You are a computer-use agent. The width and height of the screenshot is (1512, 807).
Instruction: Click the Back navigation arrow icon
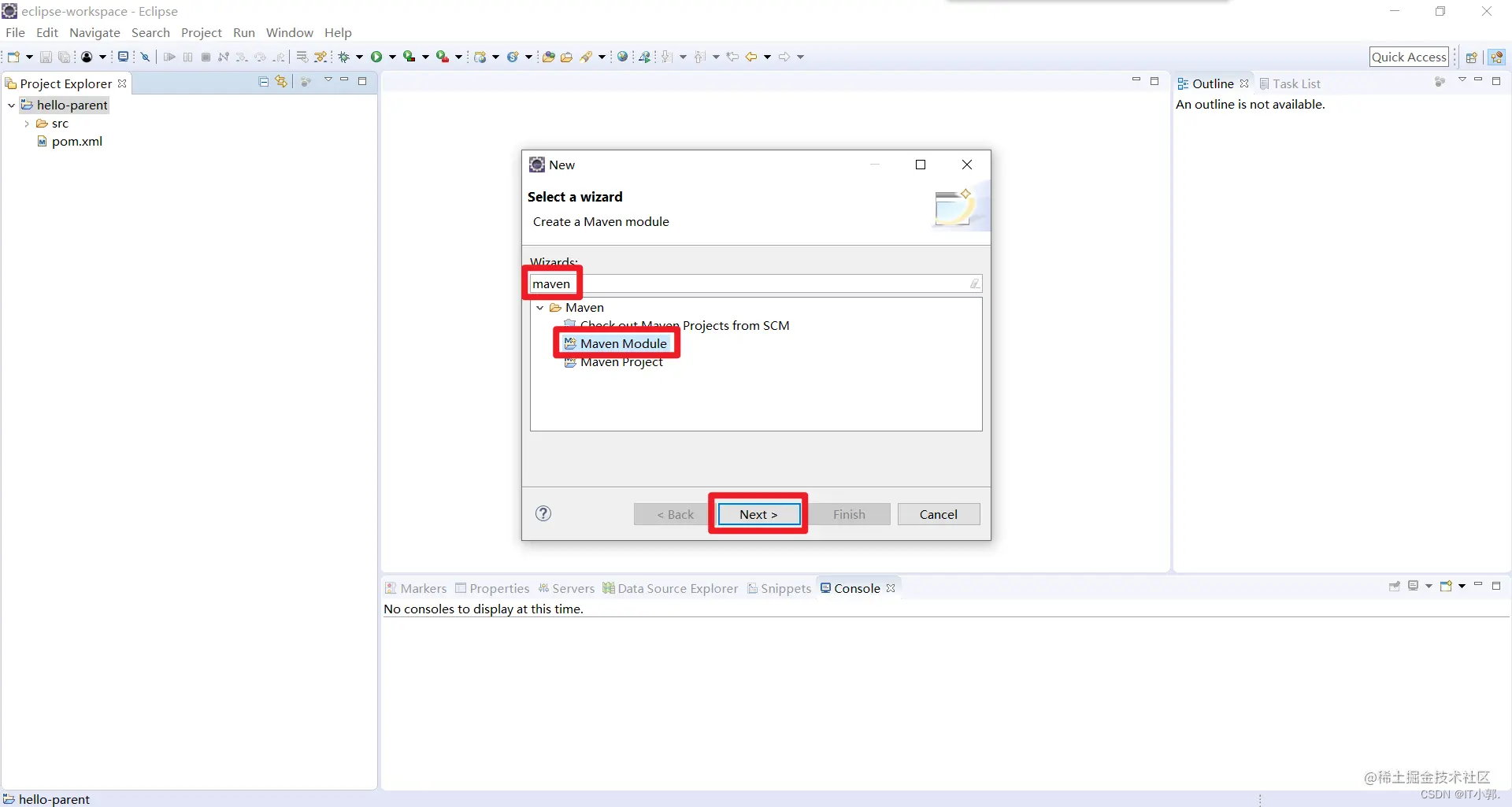pos(751,57)
